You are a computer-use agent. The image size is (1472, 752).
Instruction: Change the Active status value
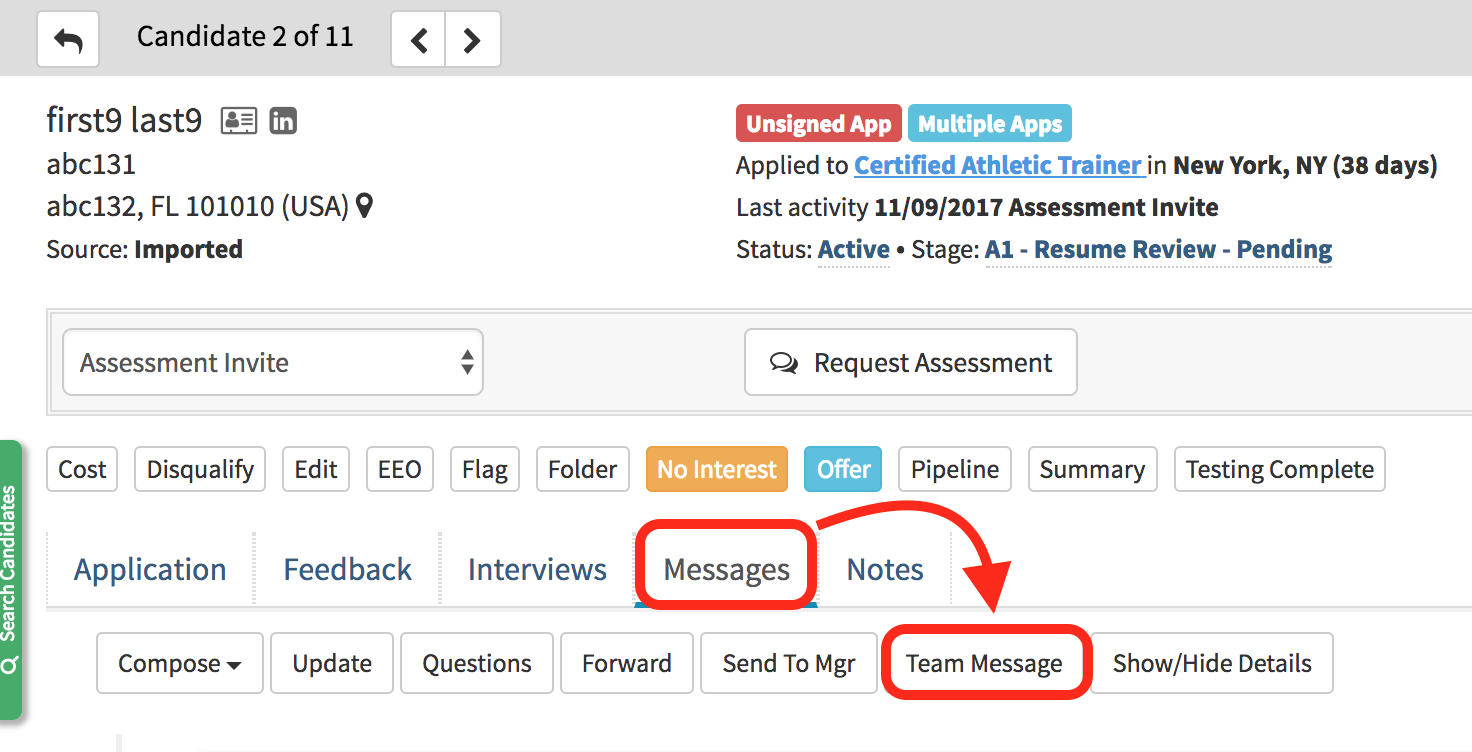coord(853,250)
